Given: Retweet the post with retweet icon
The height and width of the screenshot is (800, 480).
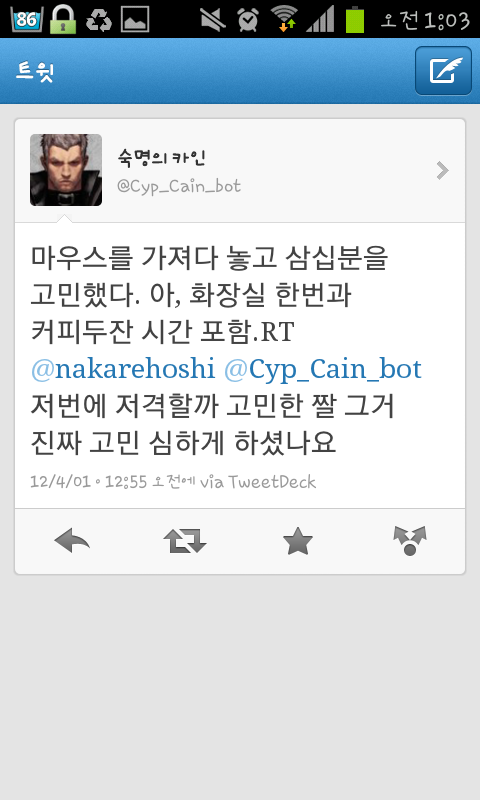Looking at the screenshot, I should (185, 541).
